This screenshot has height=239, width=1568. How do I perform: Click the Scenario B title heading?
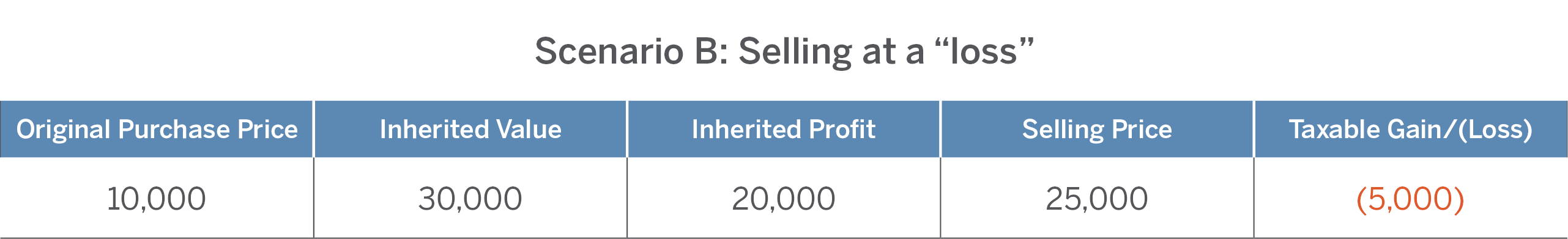pyautogui.click(x=784, y=51)
